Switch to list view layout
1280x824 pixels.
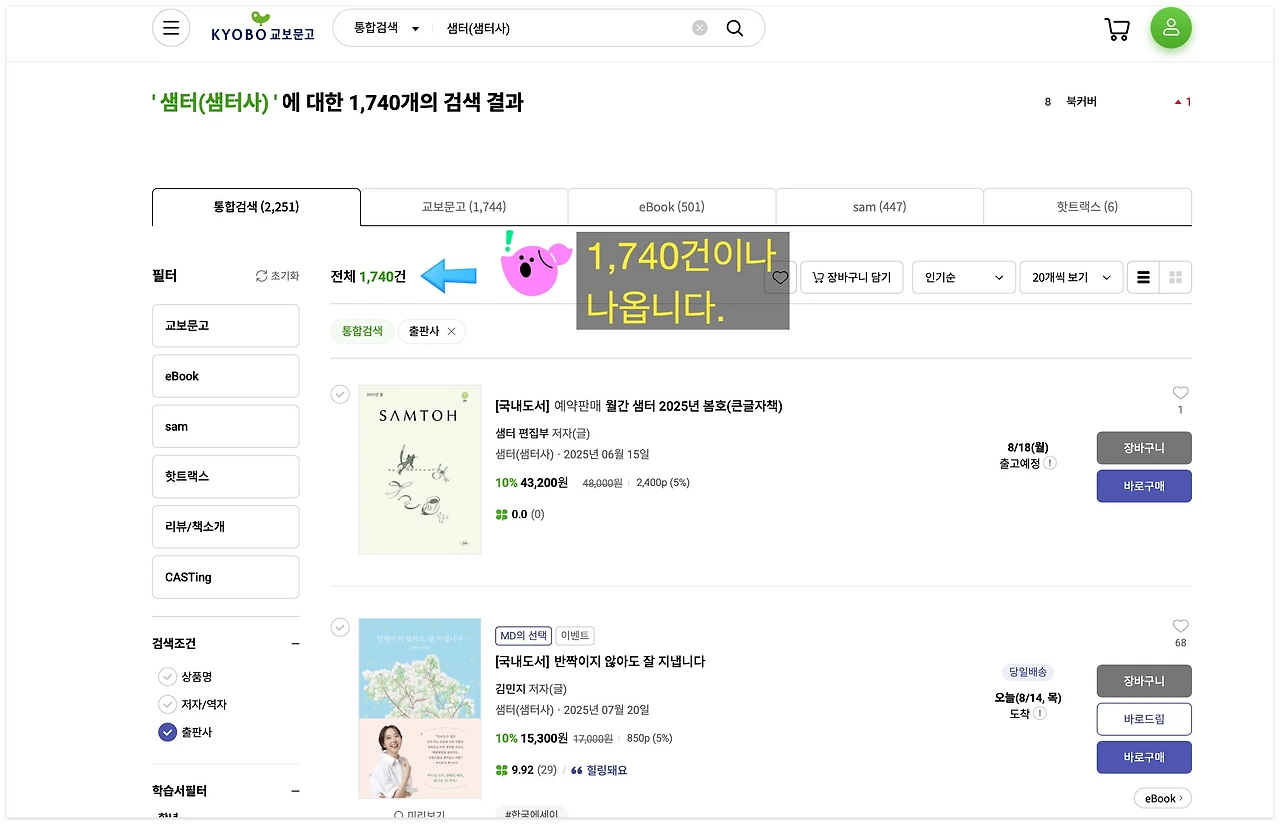coord(1143,278)
